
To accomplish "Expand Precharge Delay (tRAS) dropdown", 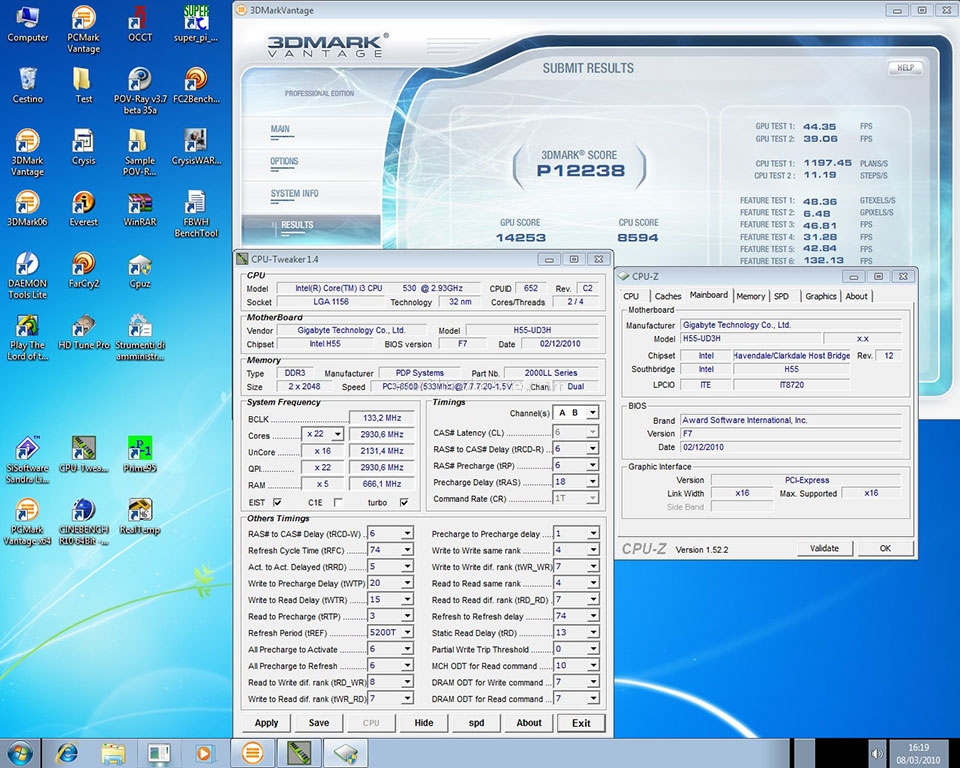I will pyautogui.click(x=592, y=482).
